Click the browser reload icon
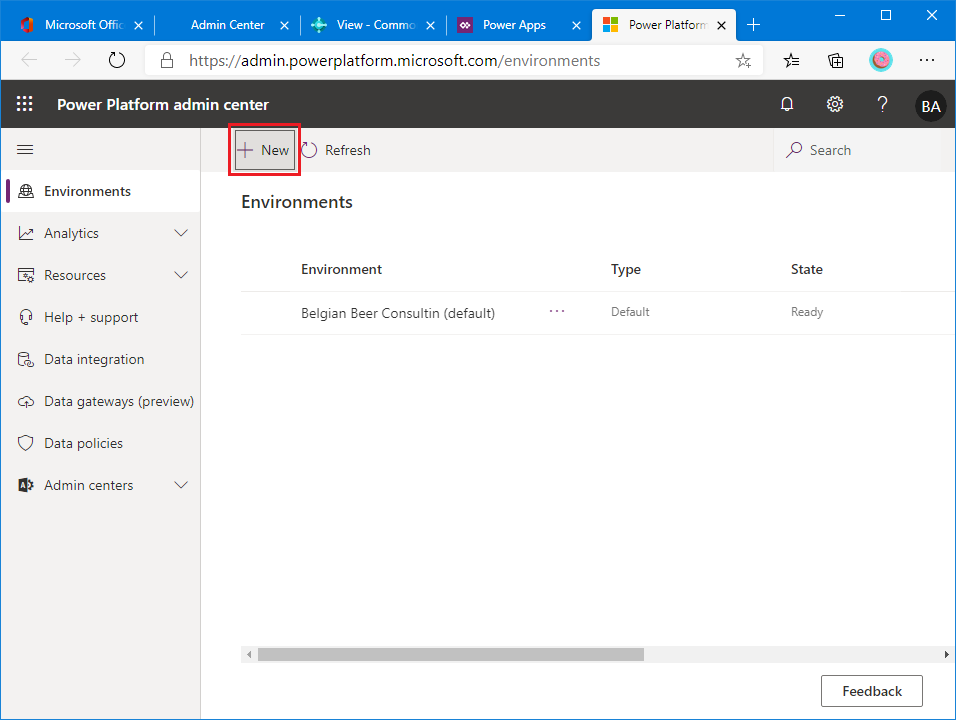This screenshot has width=956, height=720. click(116, 60)
